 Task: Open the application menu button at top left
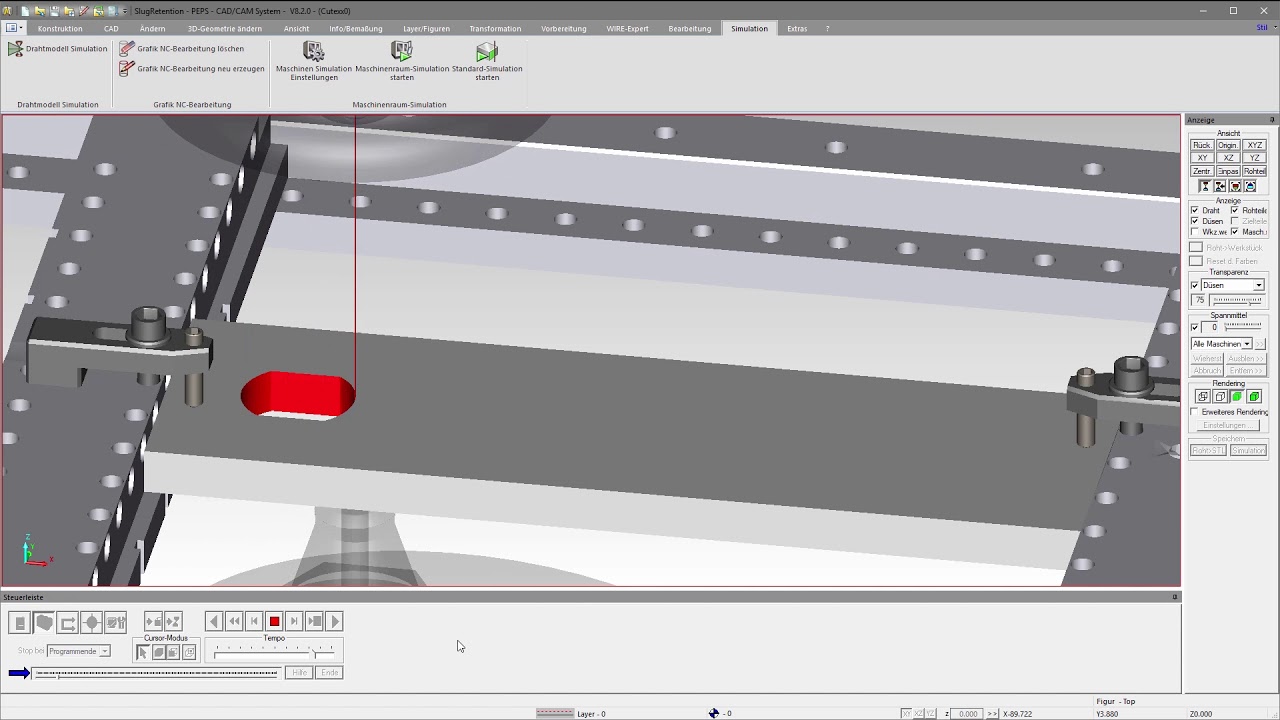click(14, 28)
